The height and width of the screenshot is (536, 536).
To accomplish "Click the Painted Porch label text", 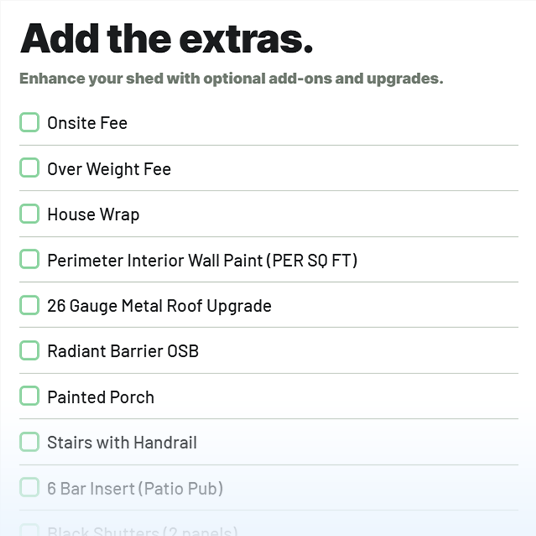I will pyautogui.click(x=101, y=397).
